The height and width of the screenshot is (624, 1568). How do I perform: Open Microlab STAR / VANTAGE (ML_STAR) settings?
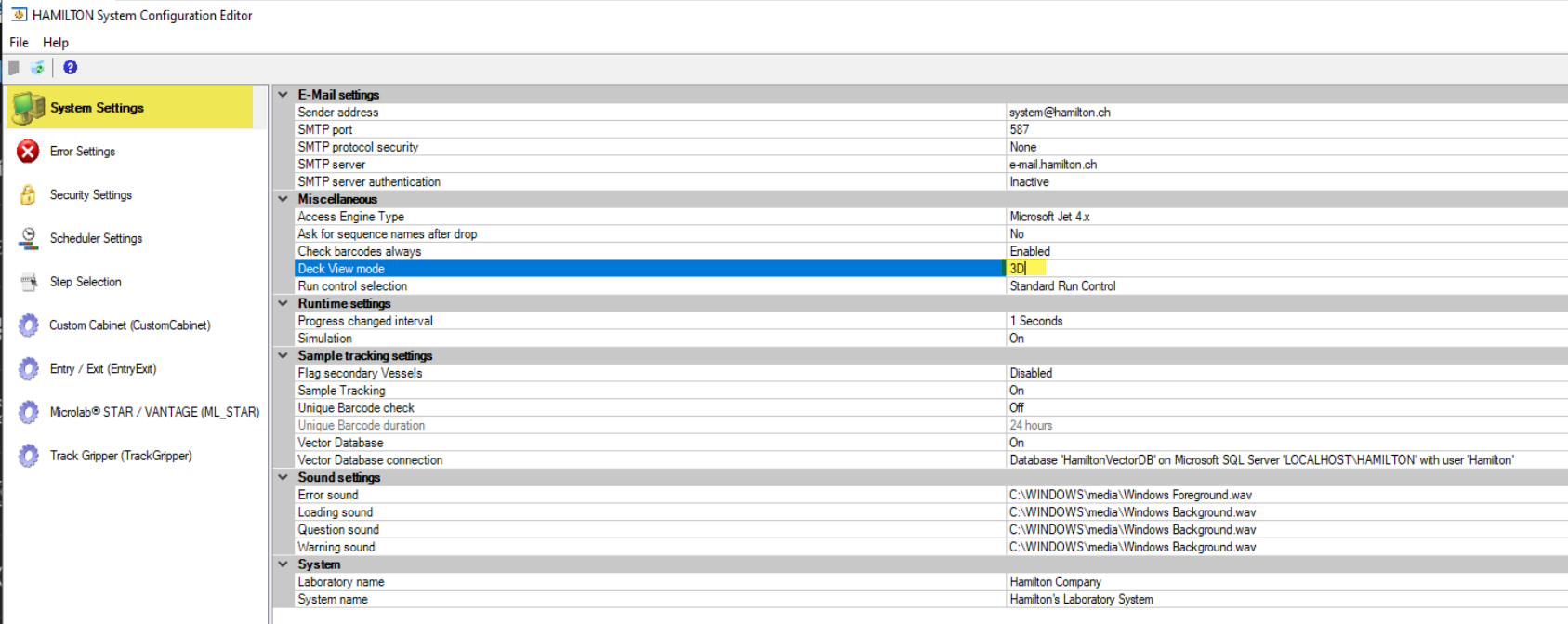(x=154, y=412)
